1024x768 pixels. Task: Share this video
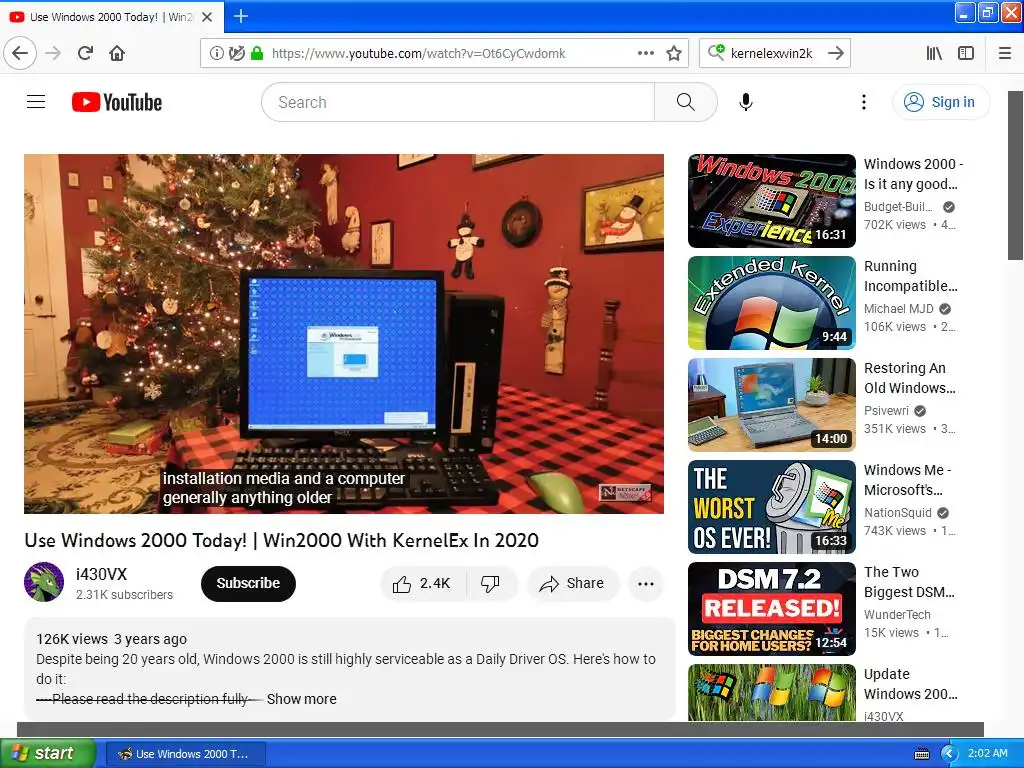point(572,583)
